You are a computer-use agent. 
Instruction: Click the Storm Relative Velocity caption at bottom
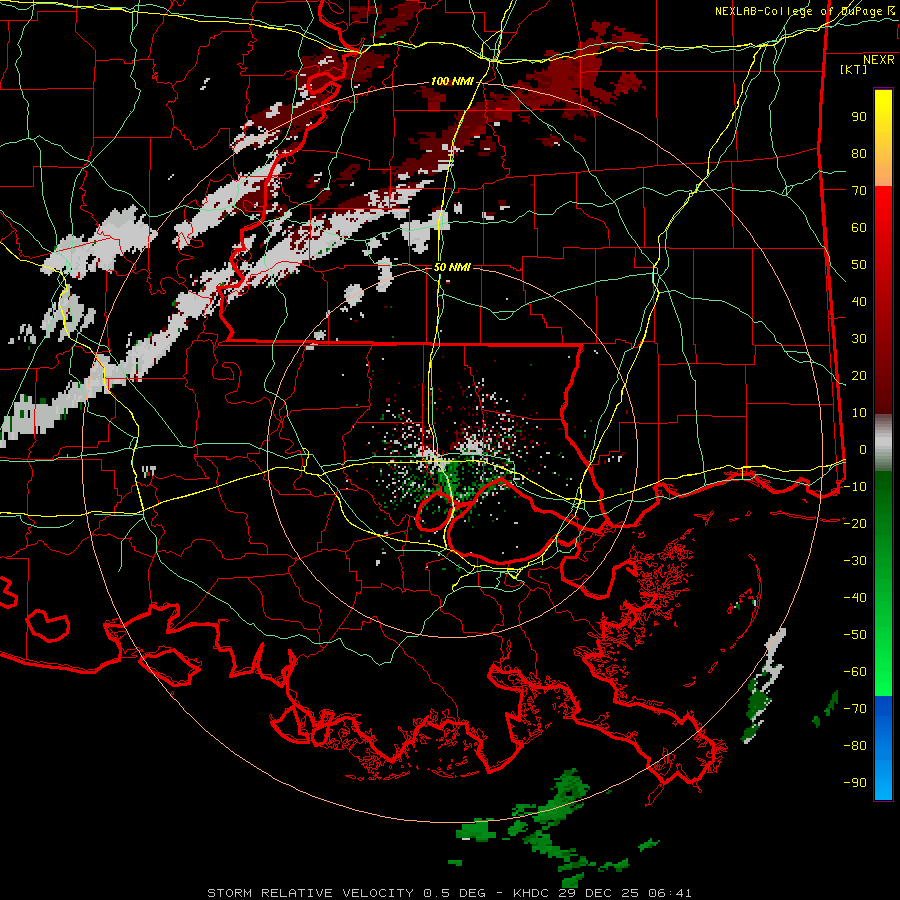pos(449,893)
